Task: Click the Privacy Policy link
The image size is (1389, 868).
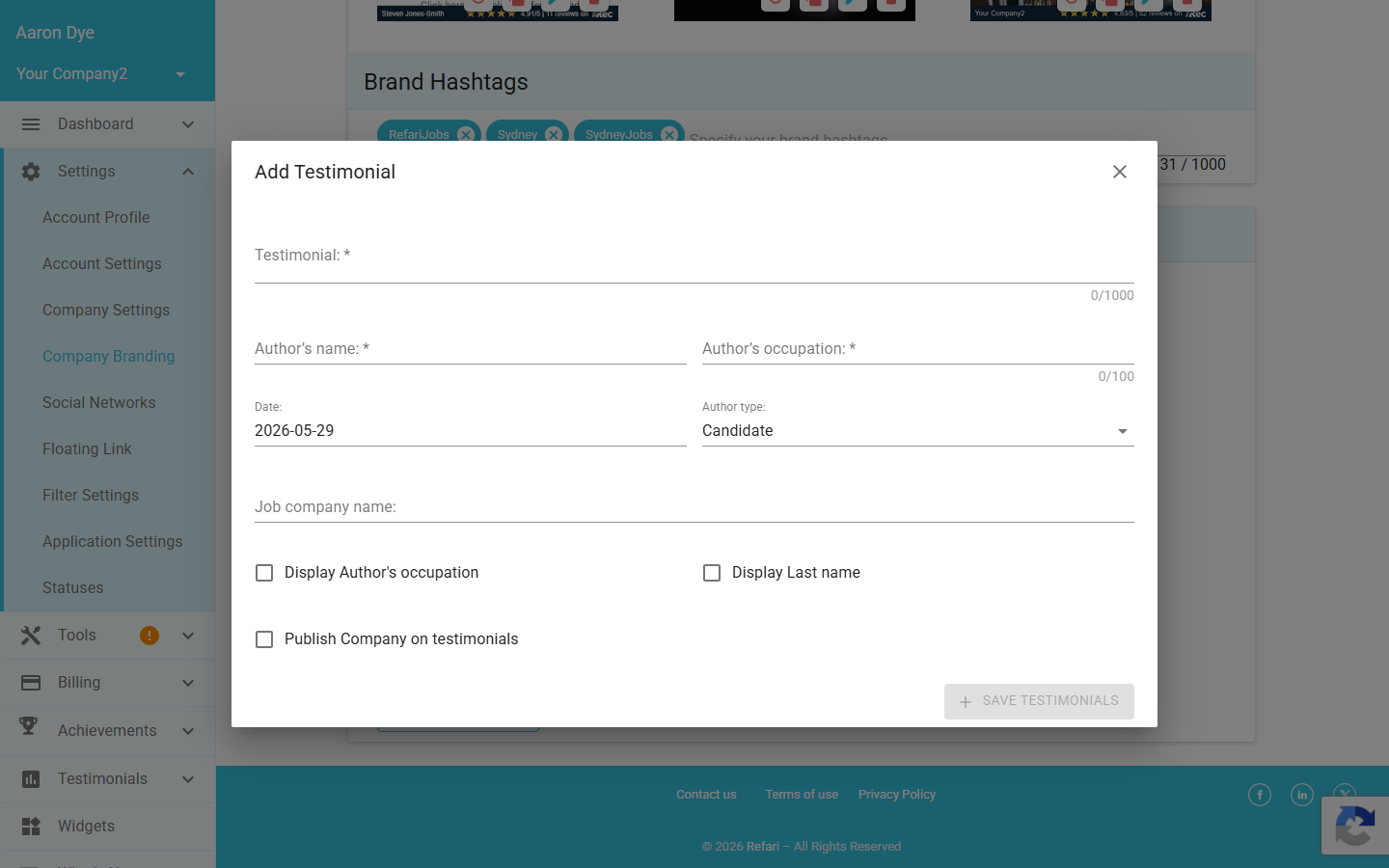Action: (x=897, y=795)
